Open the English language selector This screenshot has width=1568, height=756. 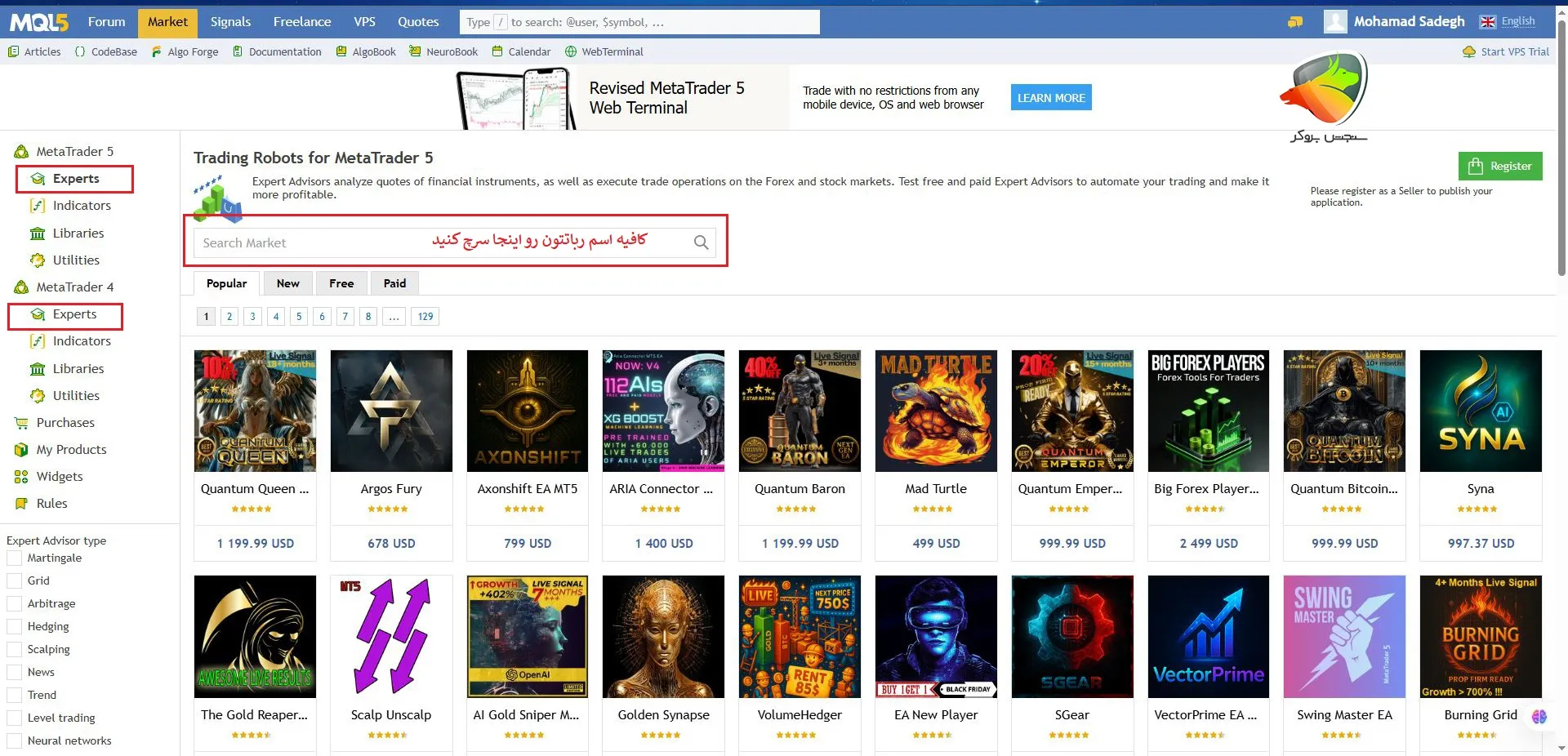(x=1508, y=22)
